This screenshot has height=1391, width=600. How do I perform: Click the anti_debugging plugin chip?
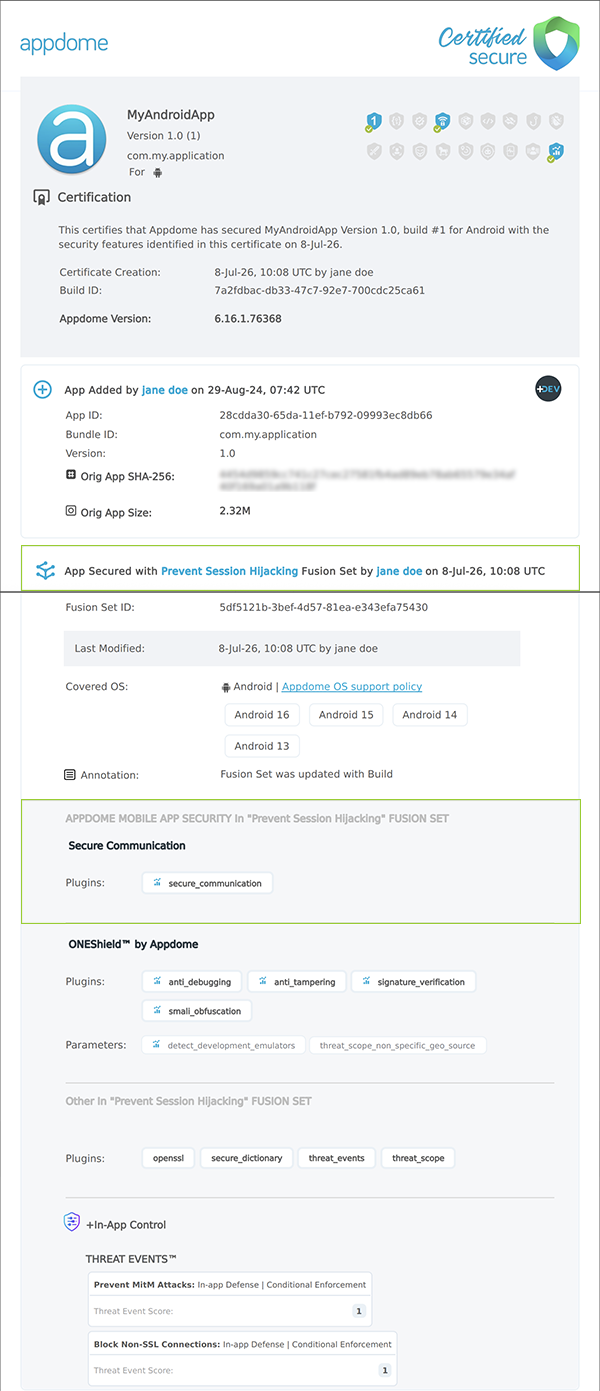[x=193, y=982]
